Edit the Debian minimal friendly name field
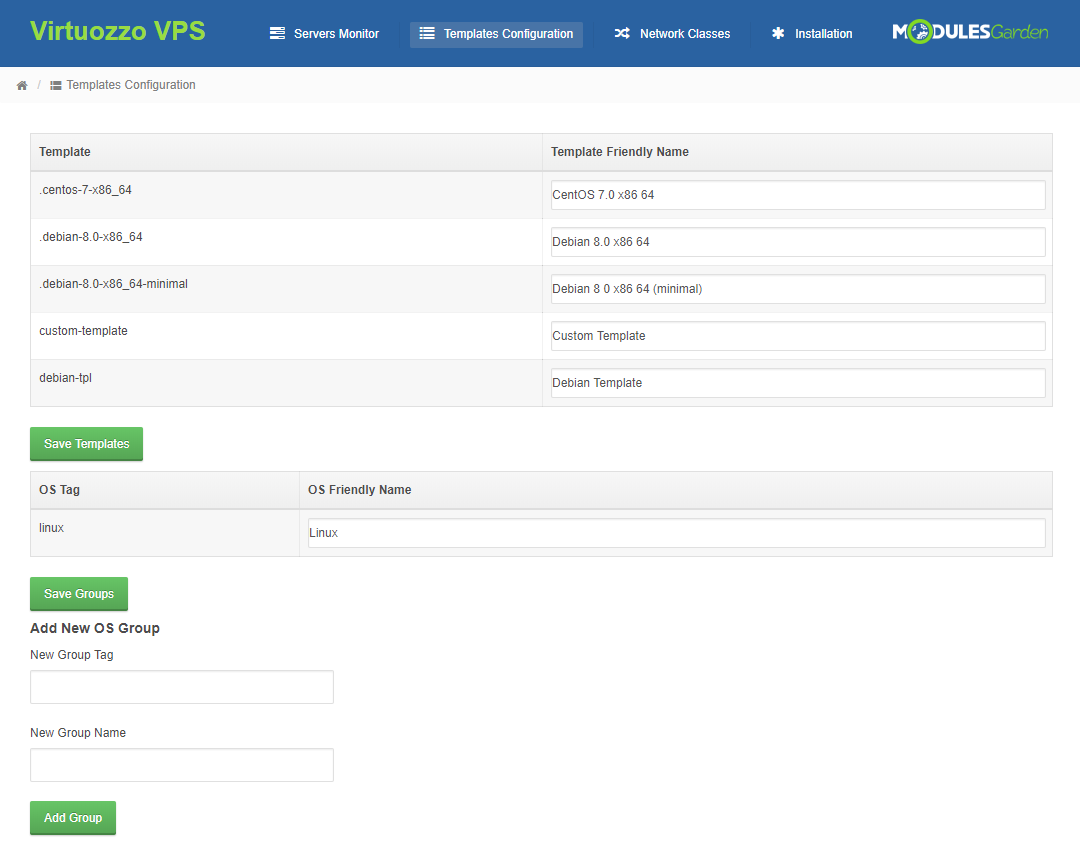Viewport: 1080px width, 861px height. 798,289
